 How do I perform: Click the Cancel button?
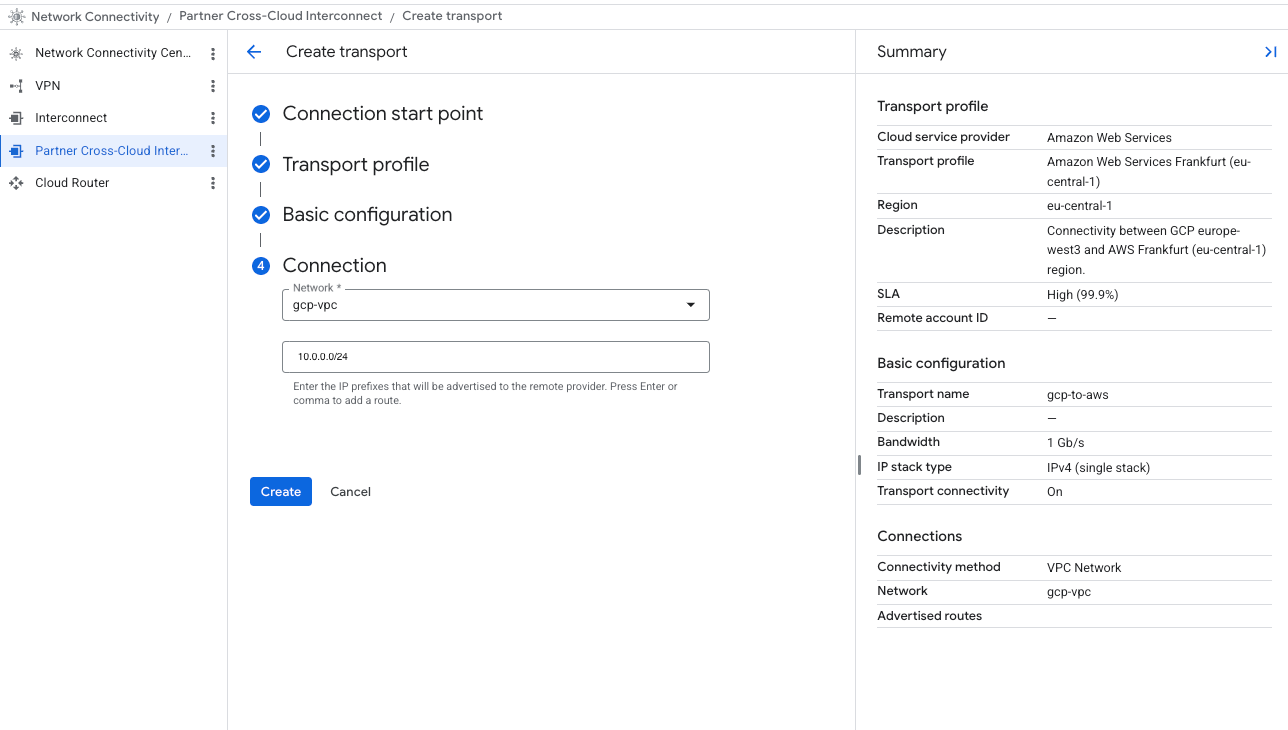[350, 492]
